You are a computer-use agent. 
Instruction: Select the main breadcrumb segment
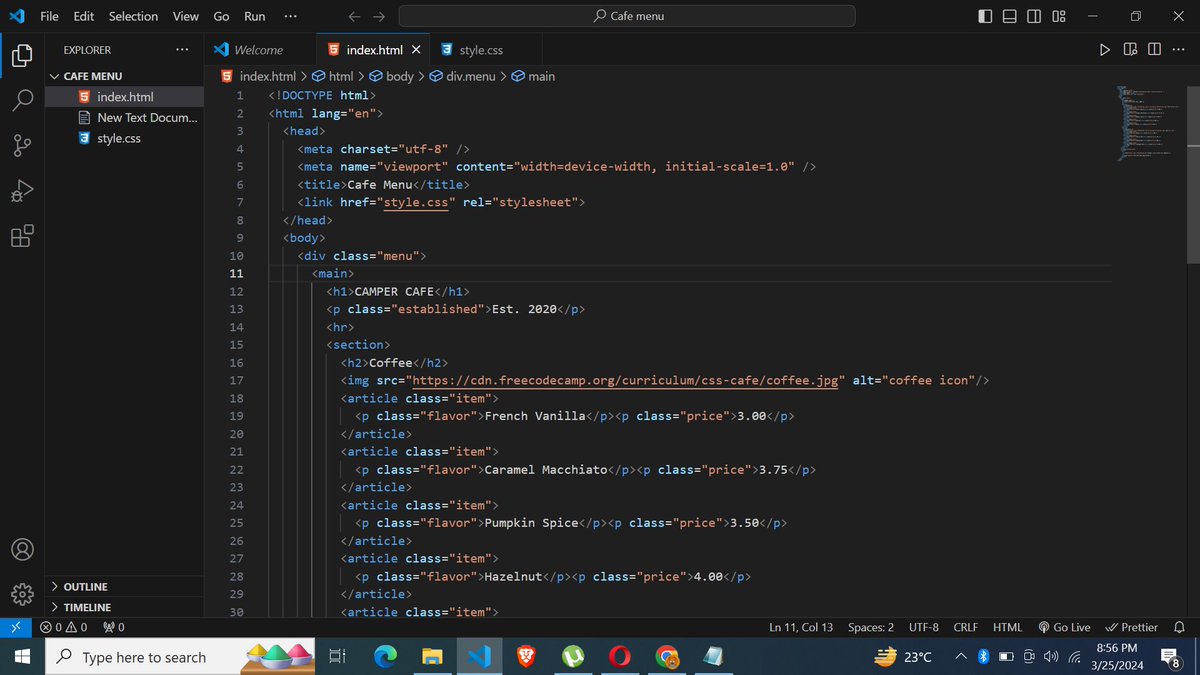tap(533, 76)
